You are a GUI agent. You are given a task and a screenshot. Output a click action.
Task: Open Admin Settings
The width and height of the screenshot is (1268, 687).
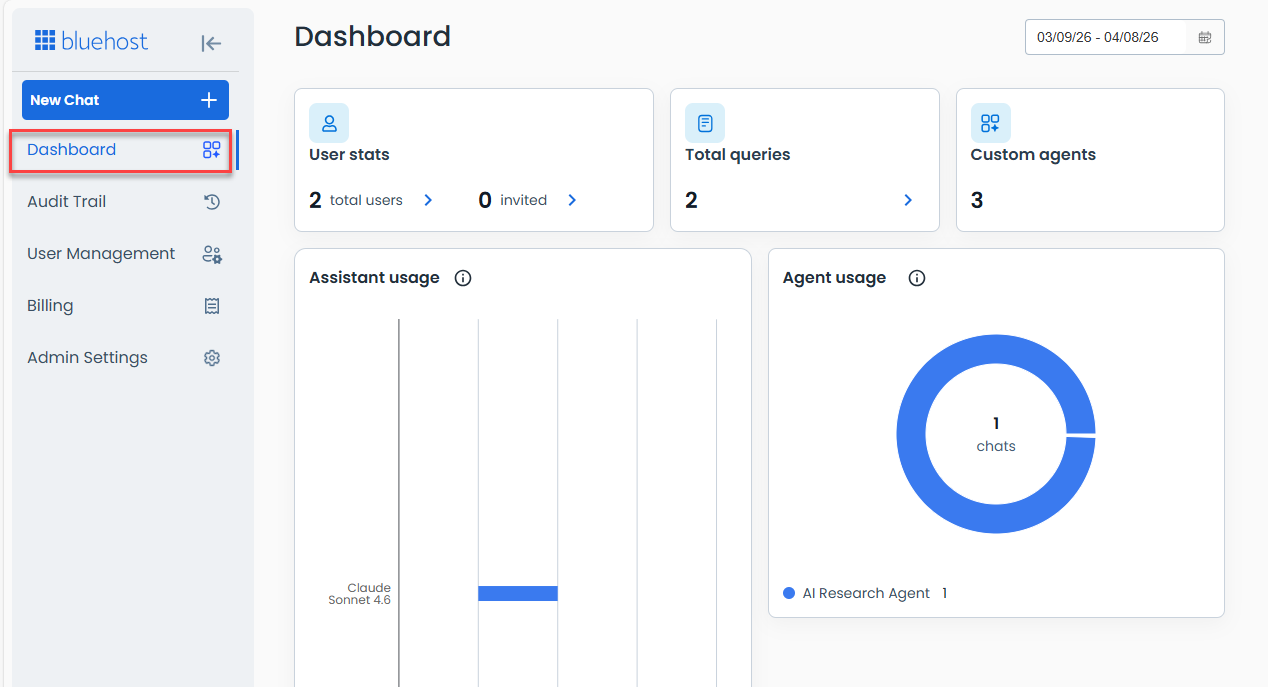pos(125,358)
